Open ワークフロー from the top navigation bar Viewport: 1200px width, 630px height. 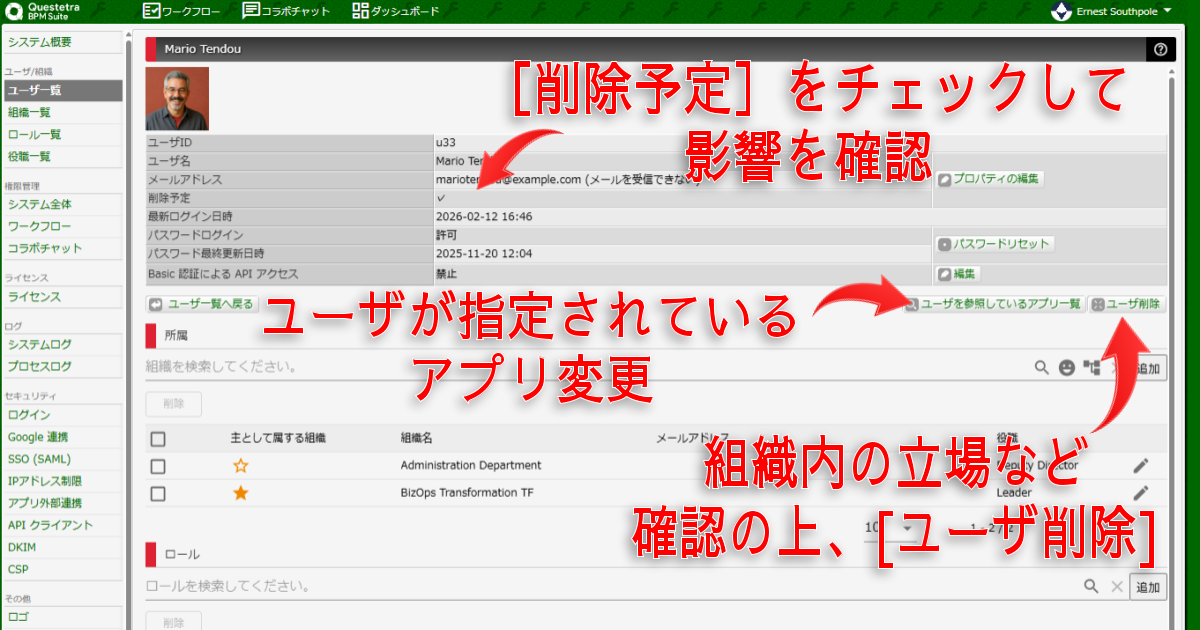point(182,12)
